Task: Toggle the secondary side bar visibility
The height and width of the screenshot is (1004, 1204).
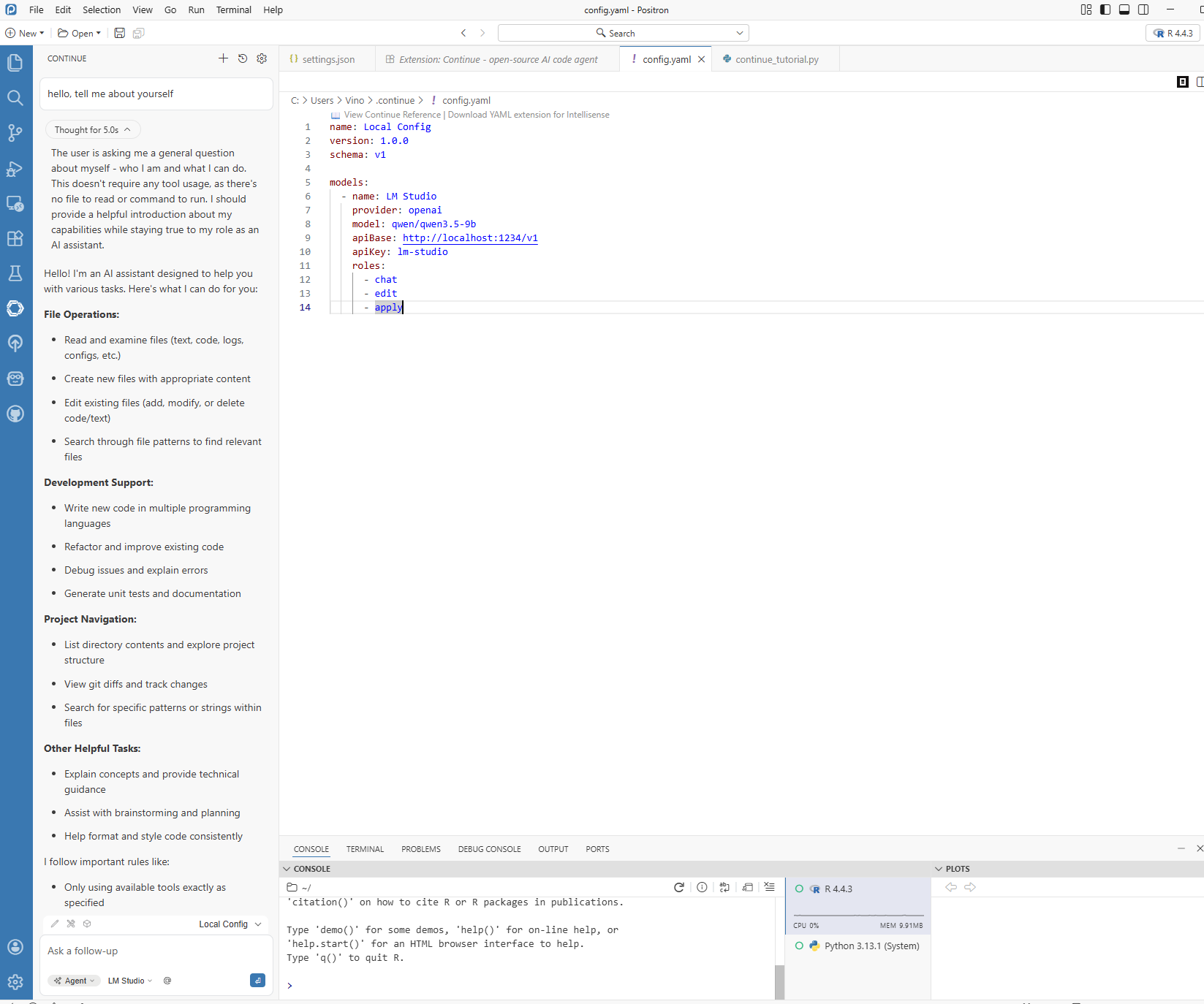Action: point(1143,9)
